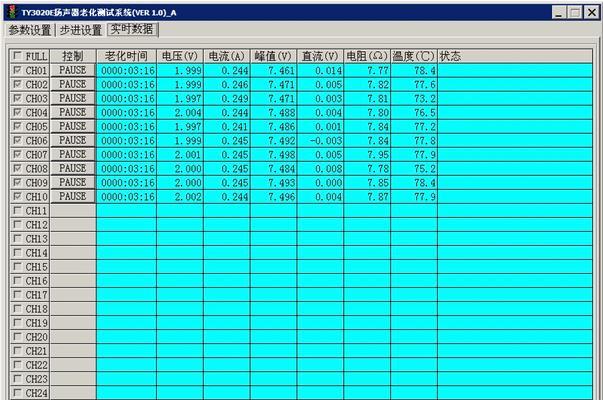Screen dimensions: 603x400
Task: Close the TY3020E window
Action: point(591,12)
